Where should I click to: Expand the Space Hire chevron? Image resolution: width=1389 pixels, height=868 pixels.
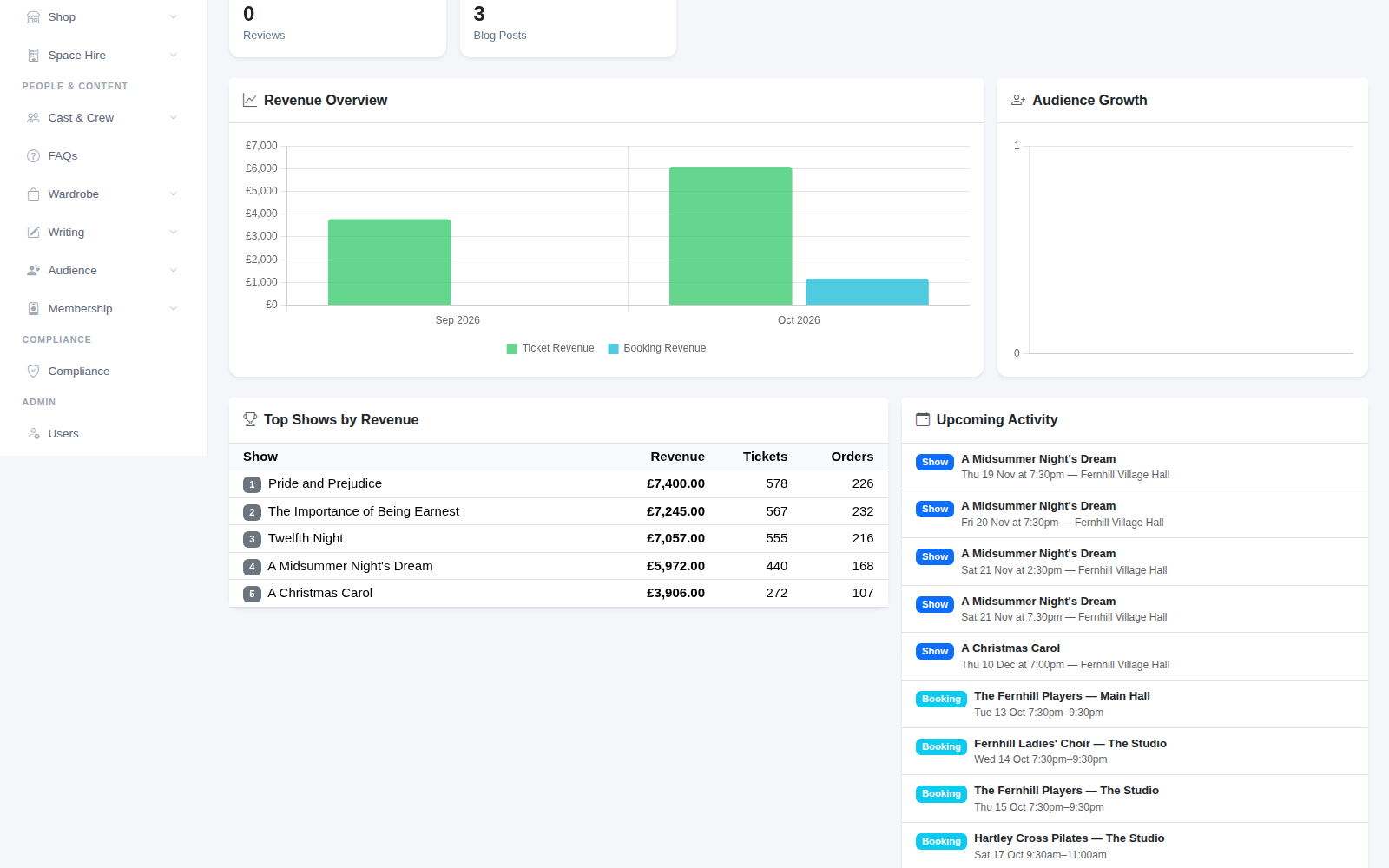click(173, 56)
